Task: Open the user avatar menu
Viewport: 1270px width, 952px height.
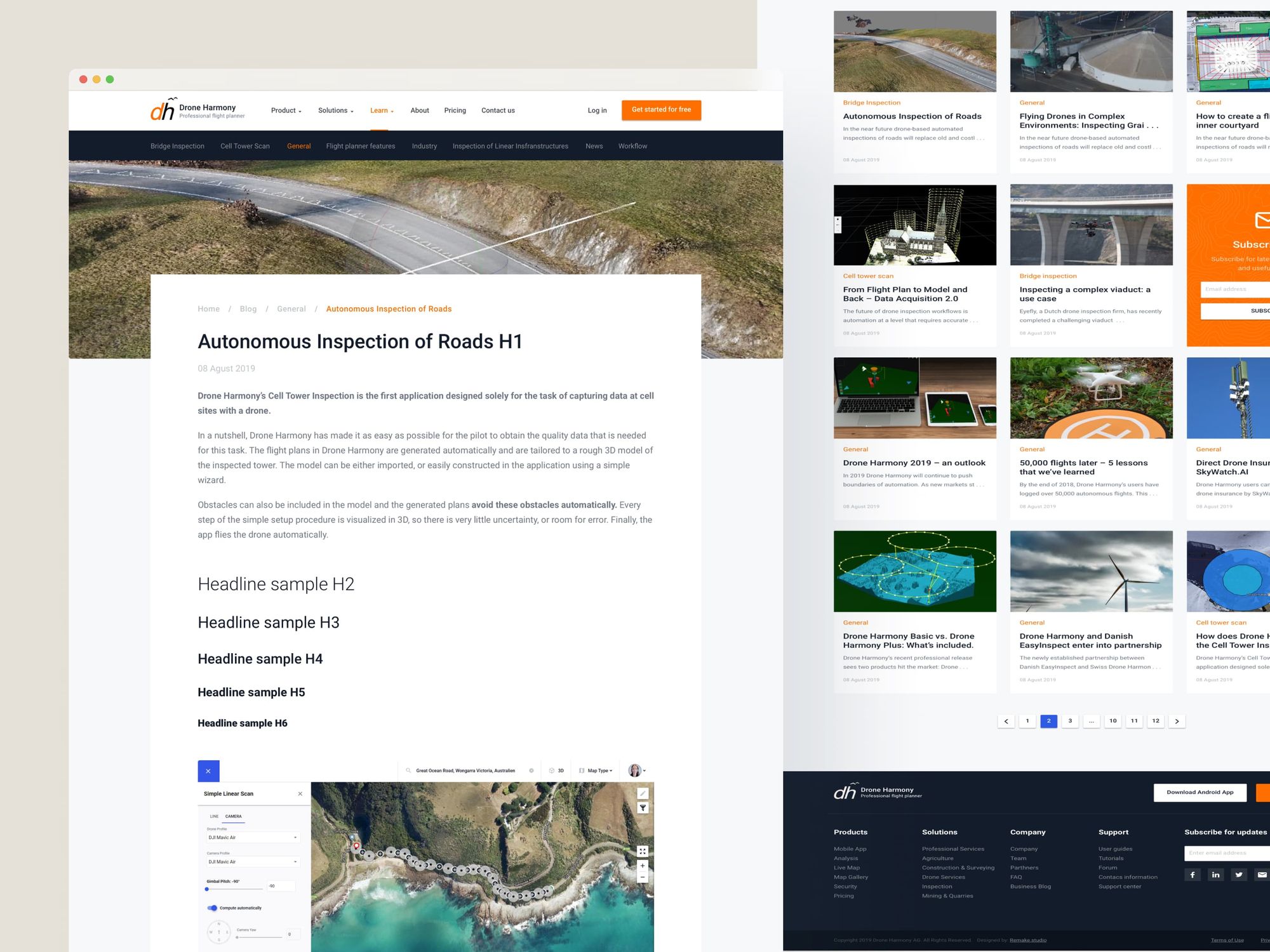Action: 636,770
